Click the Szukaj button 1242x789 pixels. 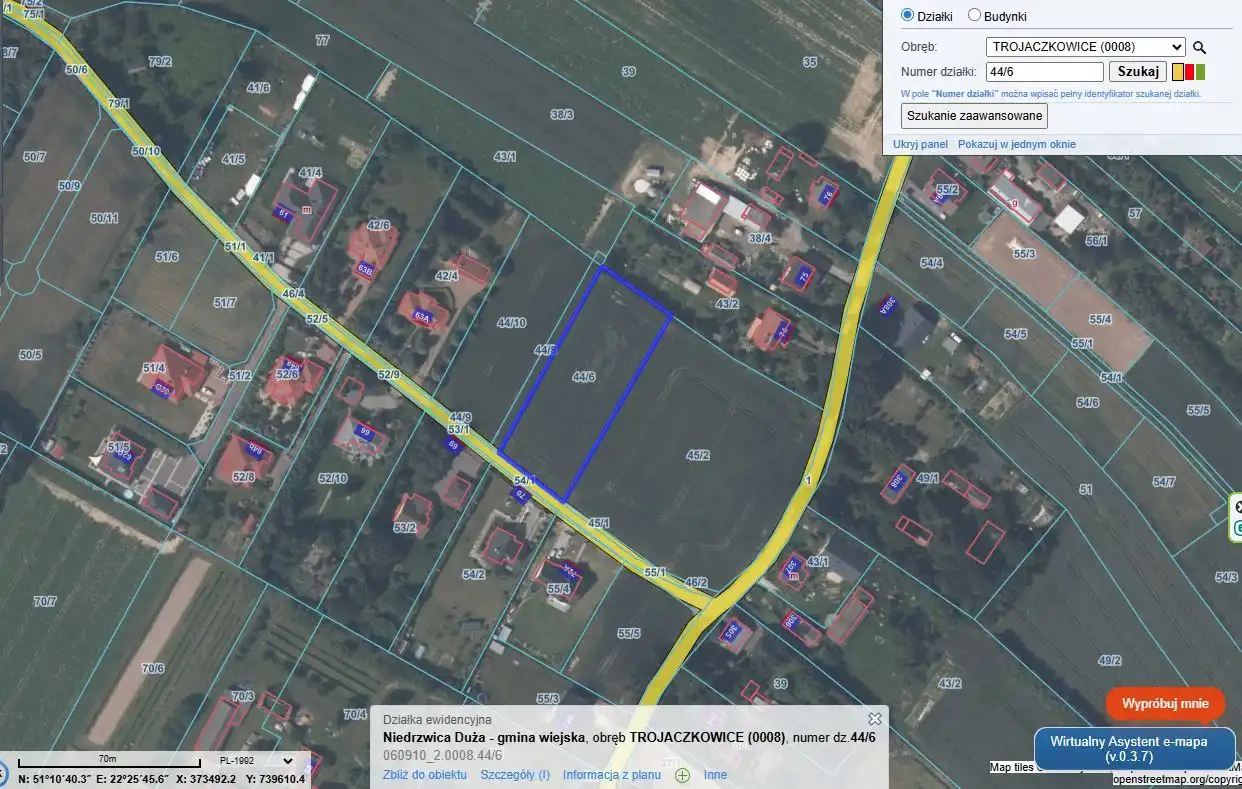point(1138,72)
